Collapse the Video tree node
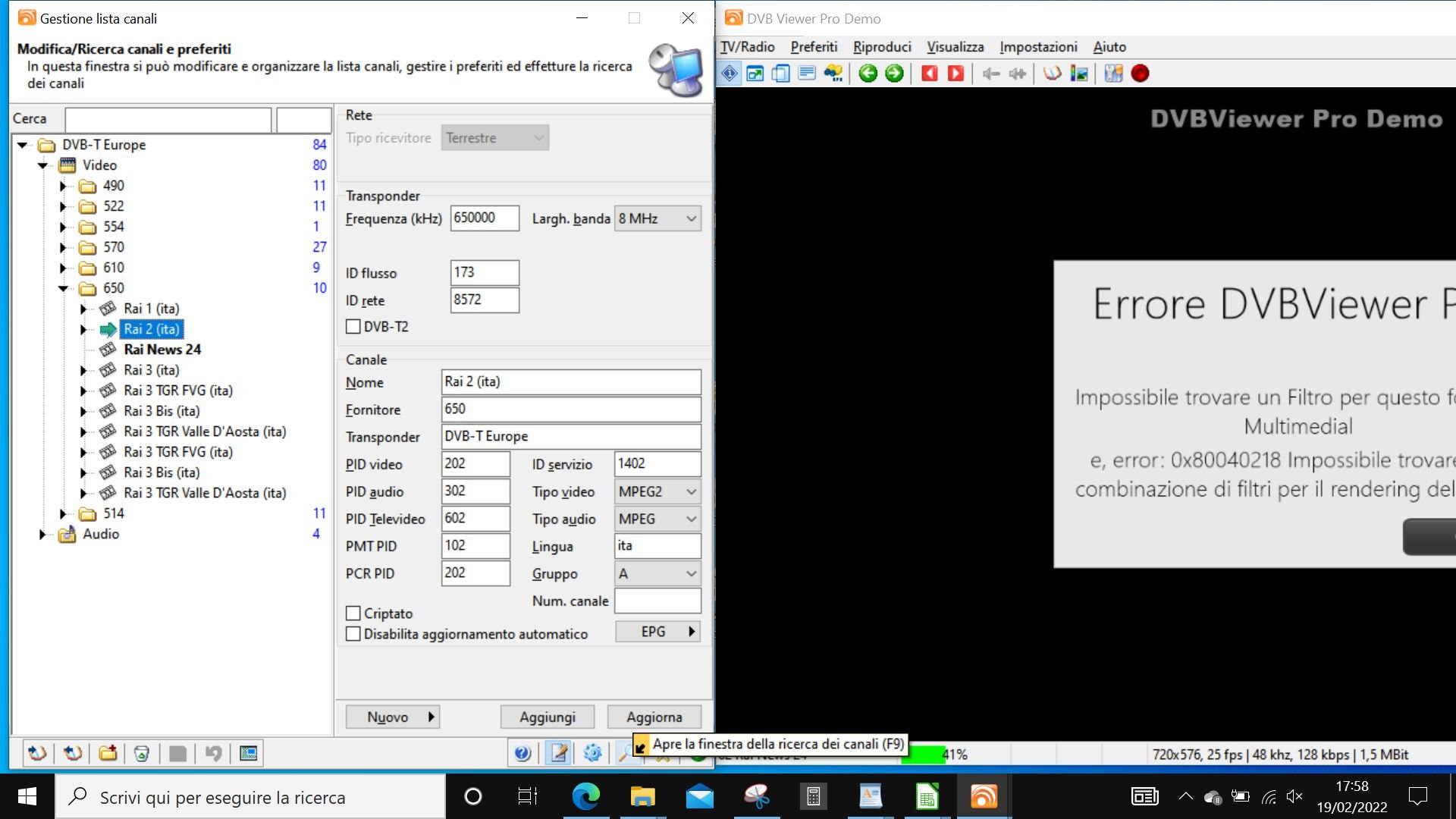This screenshot has width=1456, height=819. point(43,165)
